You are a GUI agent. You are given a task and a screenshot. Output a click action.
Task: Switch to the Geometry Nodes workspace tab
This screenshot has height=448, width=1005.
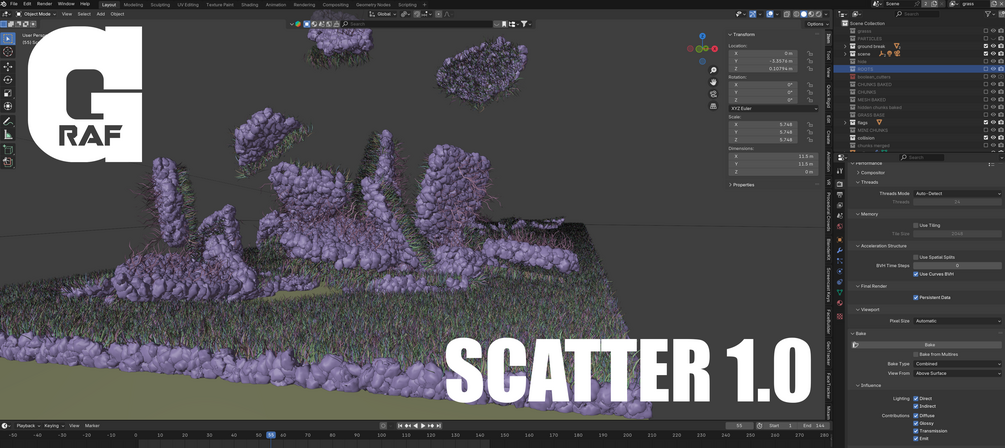coord(373,4)
